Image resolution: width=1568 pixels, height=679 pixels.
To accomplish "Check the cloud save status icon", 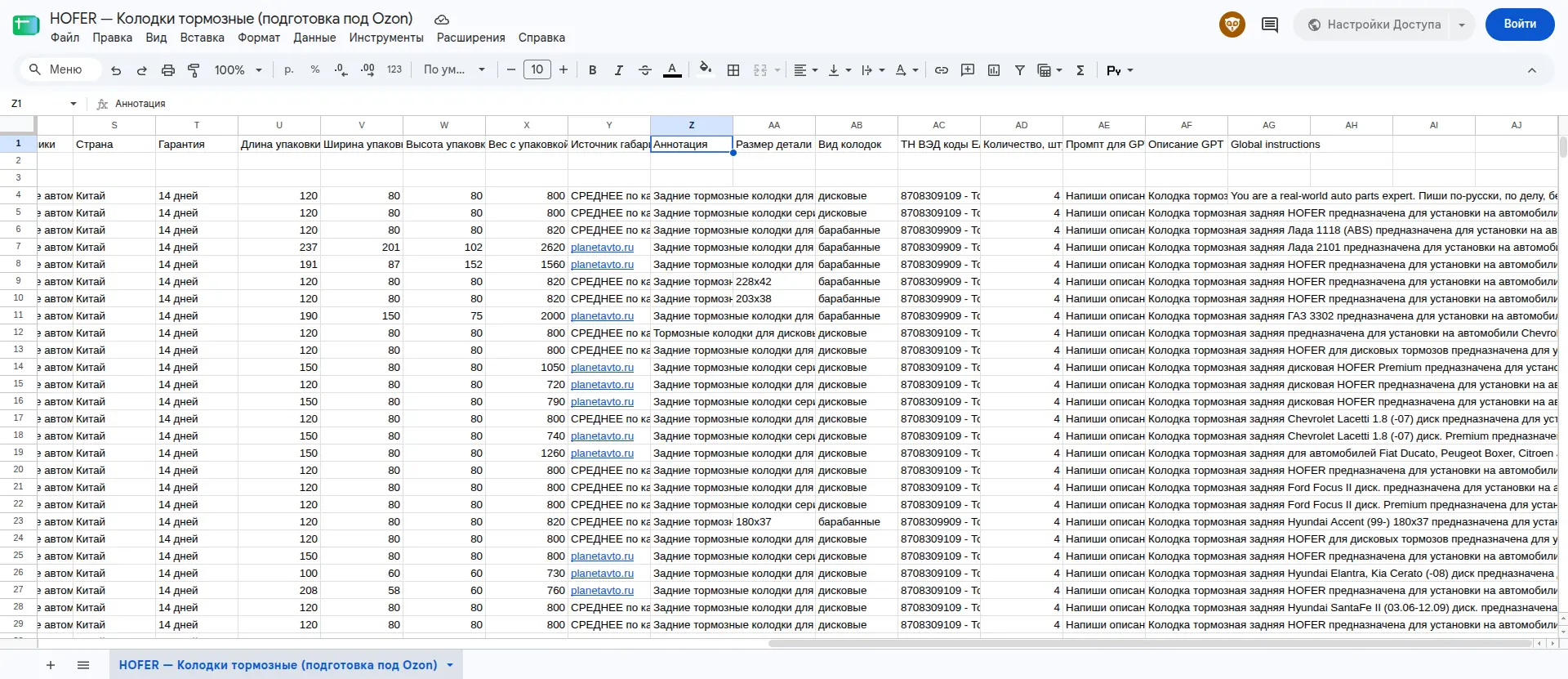I will pyautogui.click(x=442, y=19).
